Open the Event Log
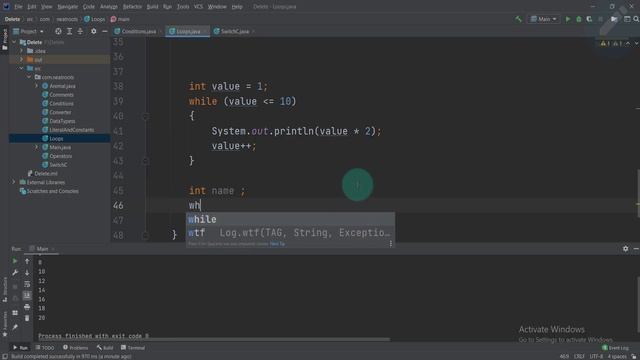The width and height of the screenshot is (640, 360). tap(616, 348)
